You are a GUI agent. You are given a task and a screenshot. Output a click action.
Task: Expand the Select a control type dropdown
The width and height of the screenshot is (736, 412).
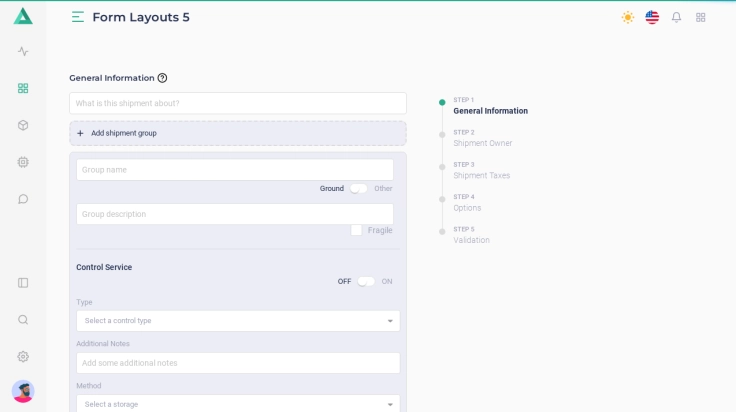point(238,321)
